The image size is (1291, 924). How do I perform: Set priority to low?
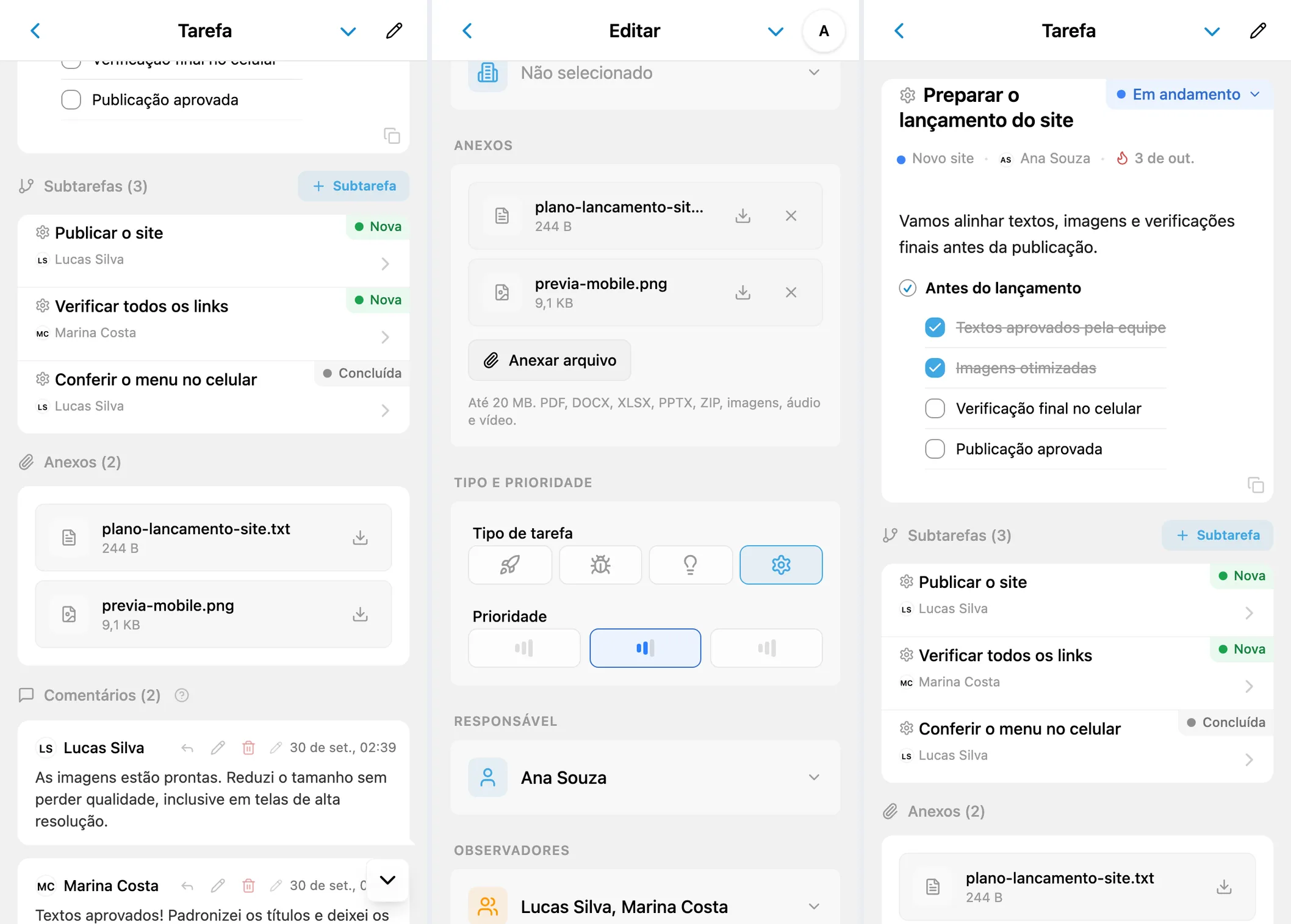click(524, 648)
